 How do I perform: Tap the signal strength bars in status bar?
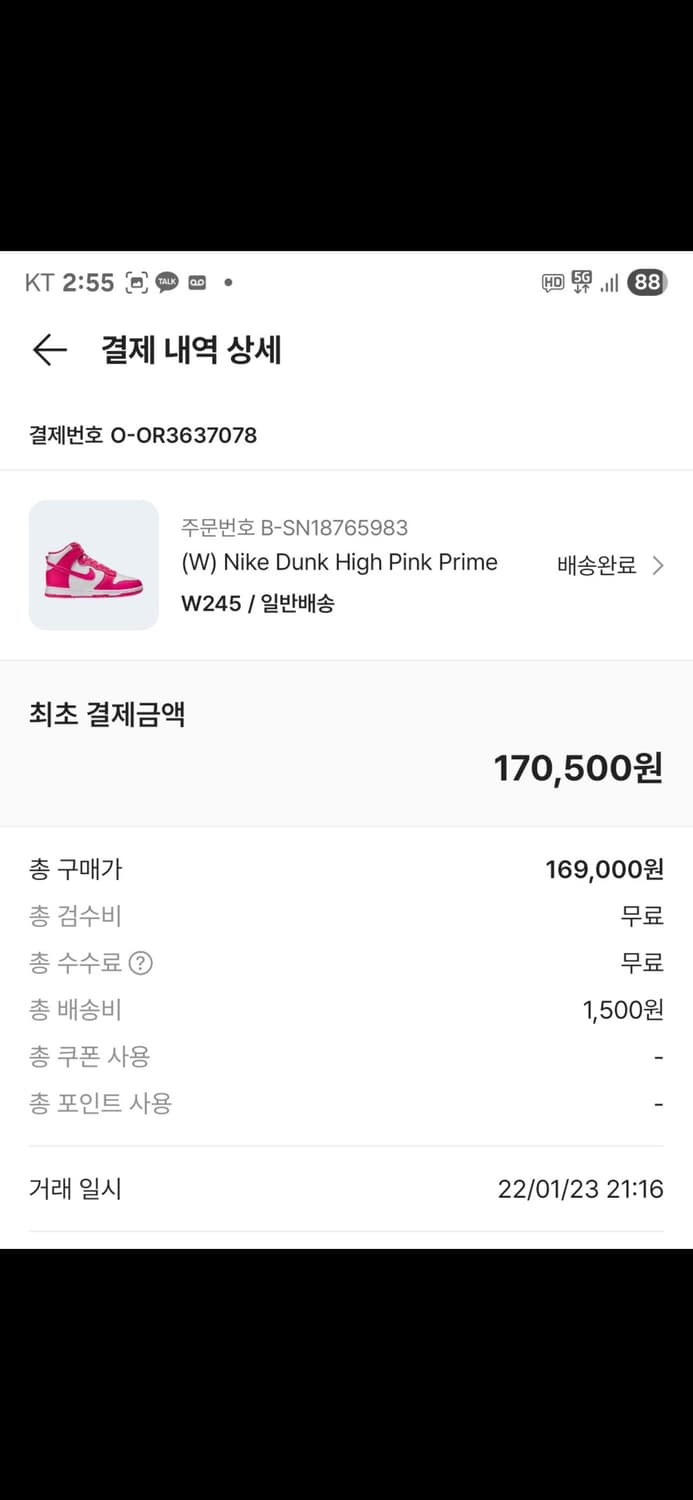point(607,282)
